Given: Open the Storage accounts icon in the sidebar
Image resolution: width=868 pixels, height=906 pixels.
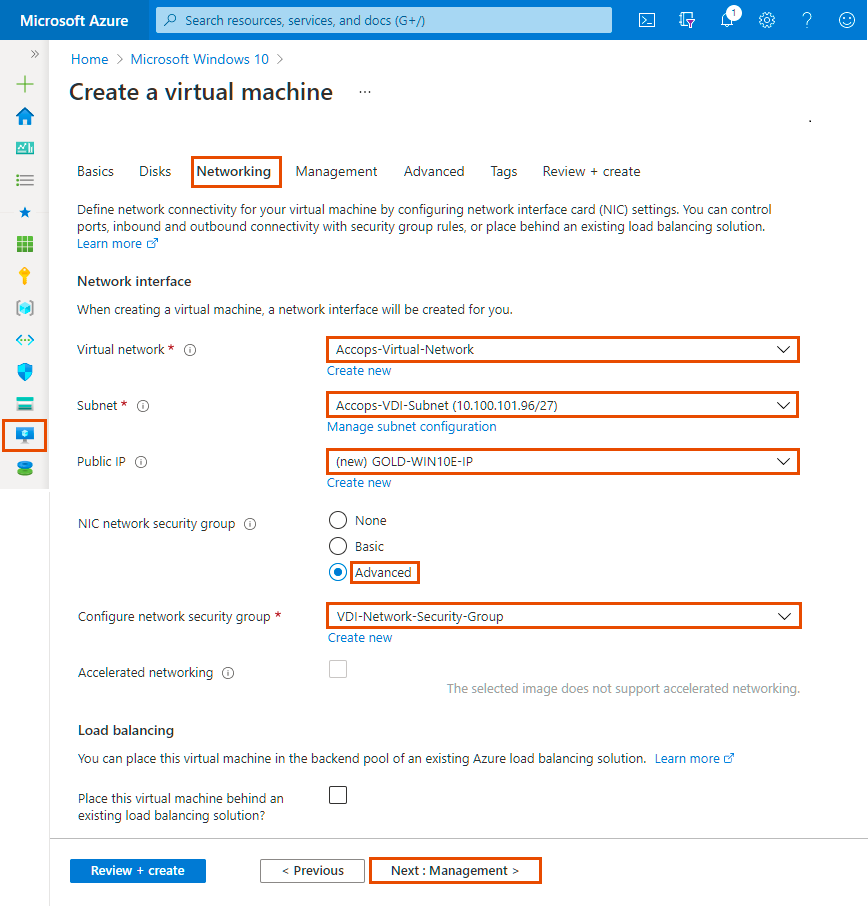Looking at the screenshot, I should click(x=25, y=403).
